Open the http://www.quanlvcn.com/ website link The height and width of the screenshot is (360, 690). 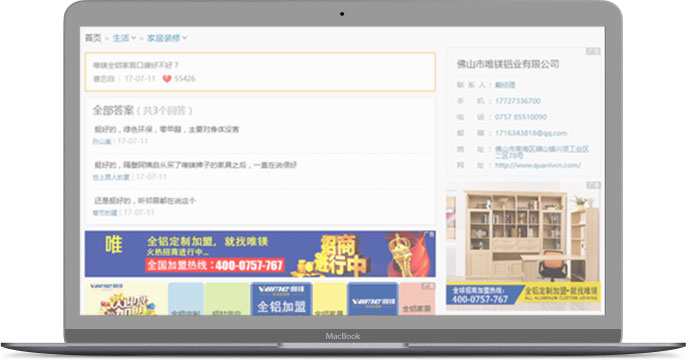pos(538,165)
